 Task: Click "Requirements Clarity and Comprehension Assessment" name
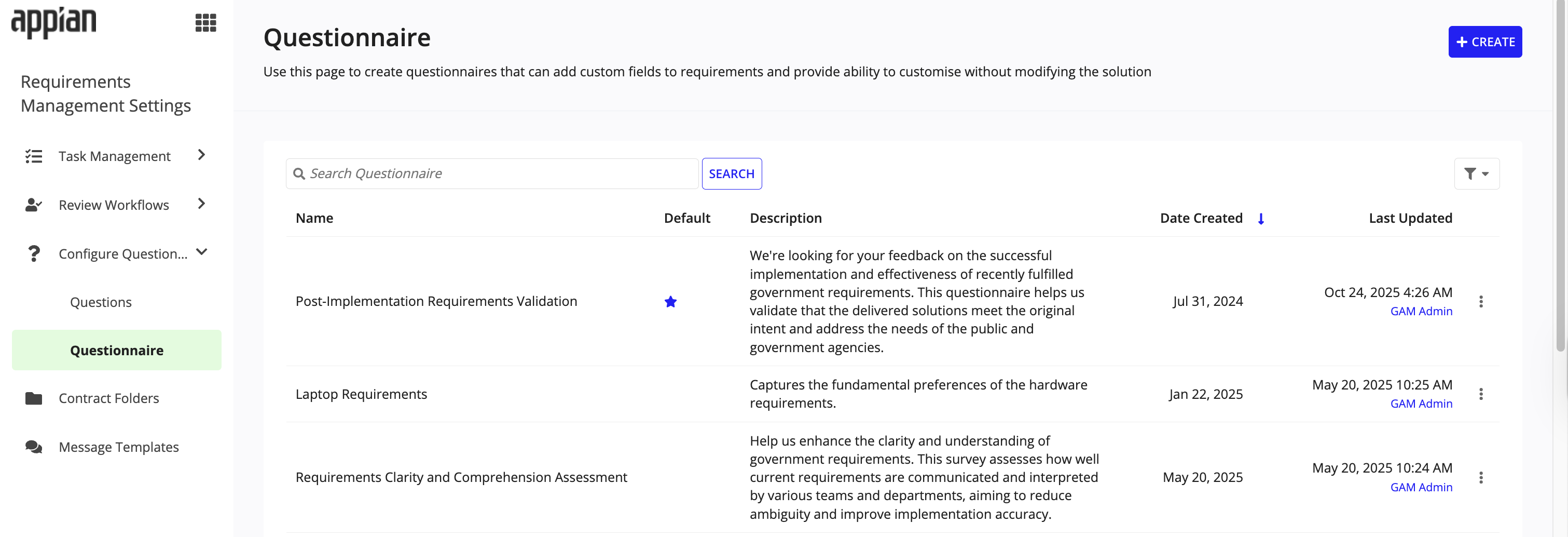[x=461, y=478]
